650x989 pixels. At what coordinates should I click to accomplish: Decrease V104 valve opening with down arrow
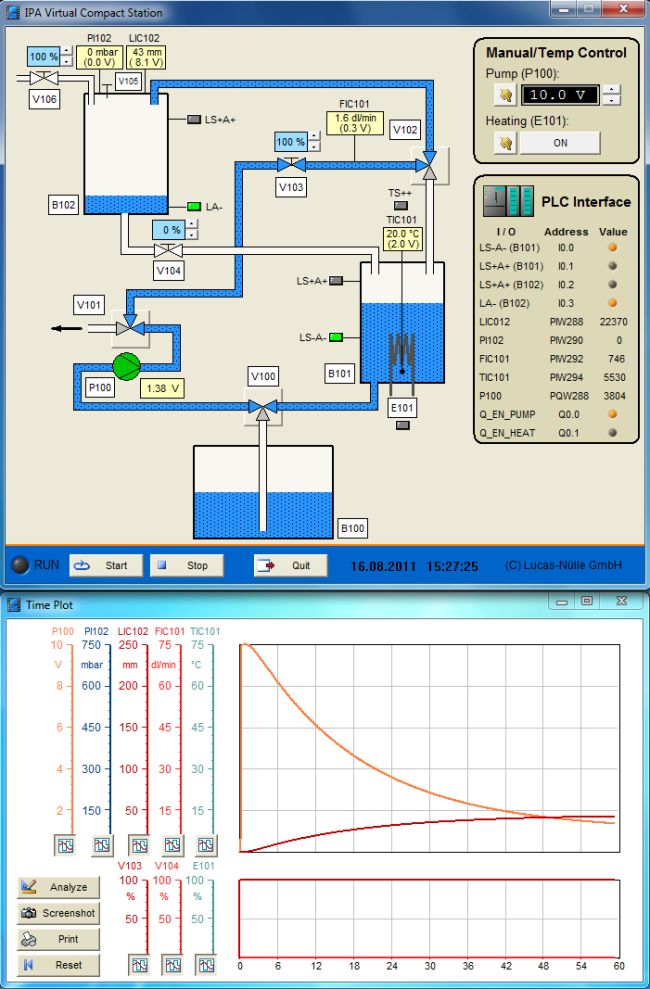pyautogui.click(x=192, y=235)
